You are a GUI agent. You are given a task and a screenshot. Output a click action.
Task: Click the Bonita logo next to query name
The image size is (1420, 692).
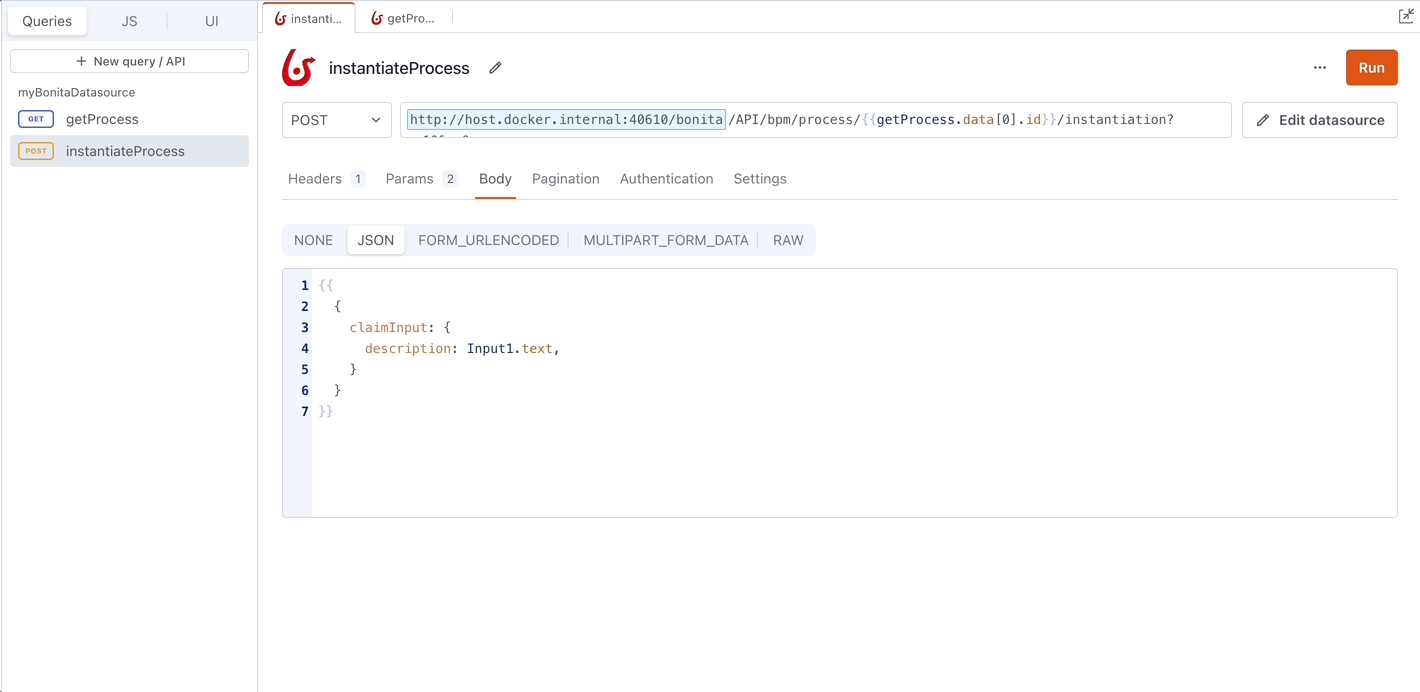[298, 68]
